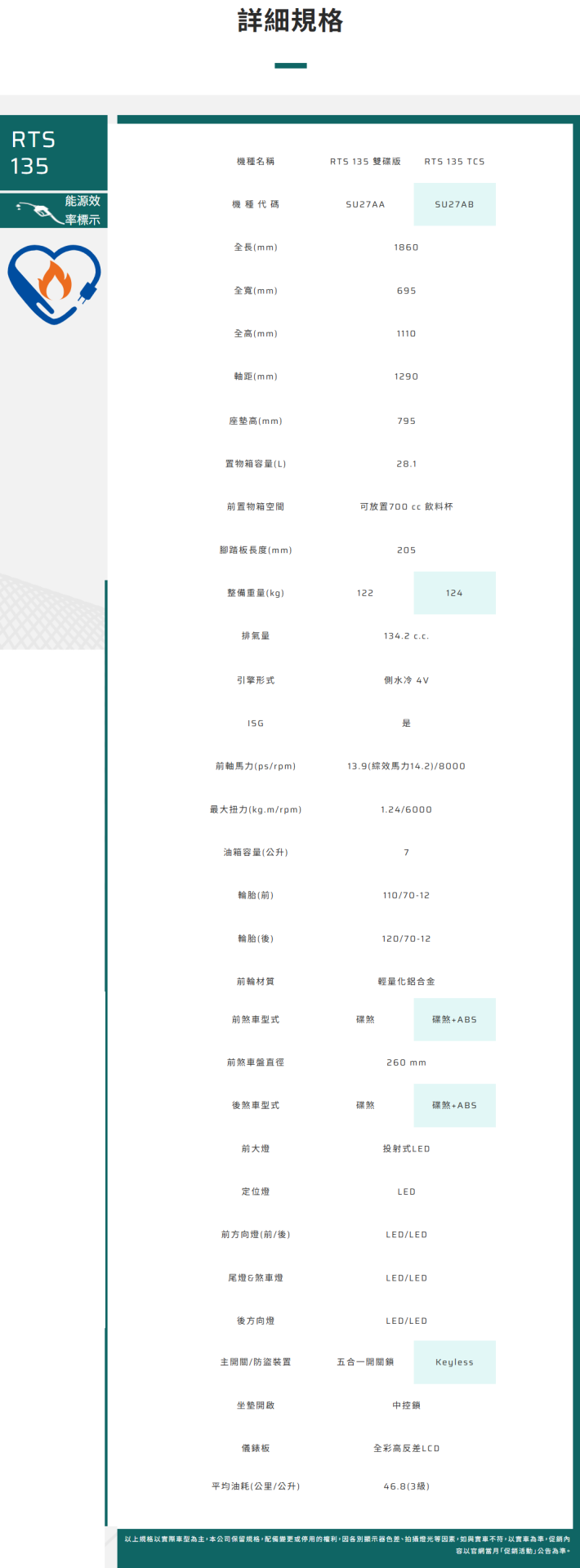Select 碟煞+ABS in the 前煞車型式 row
This screenshot has height=1568, width=580.
pyautogui.click(x=454, y=1019)
